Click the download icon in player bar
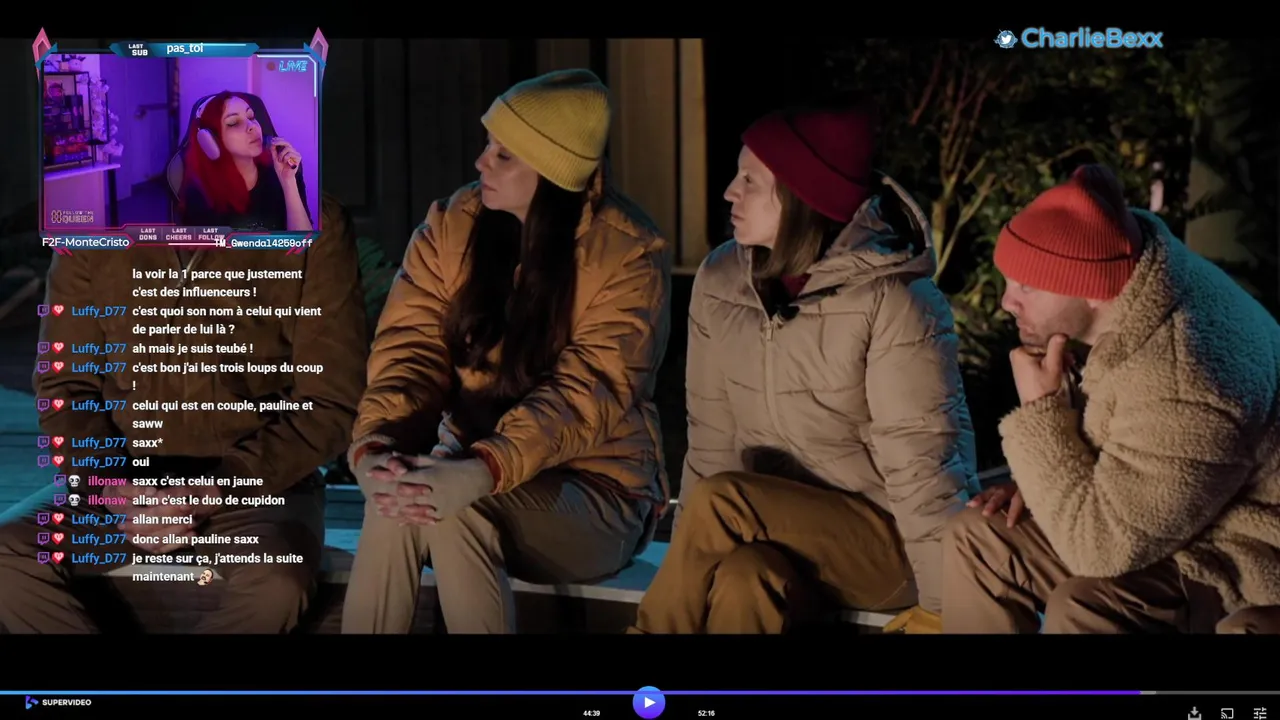 (x=1194, y=713)
